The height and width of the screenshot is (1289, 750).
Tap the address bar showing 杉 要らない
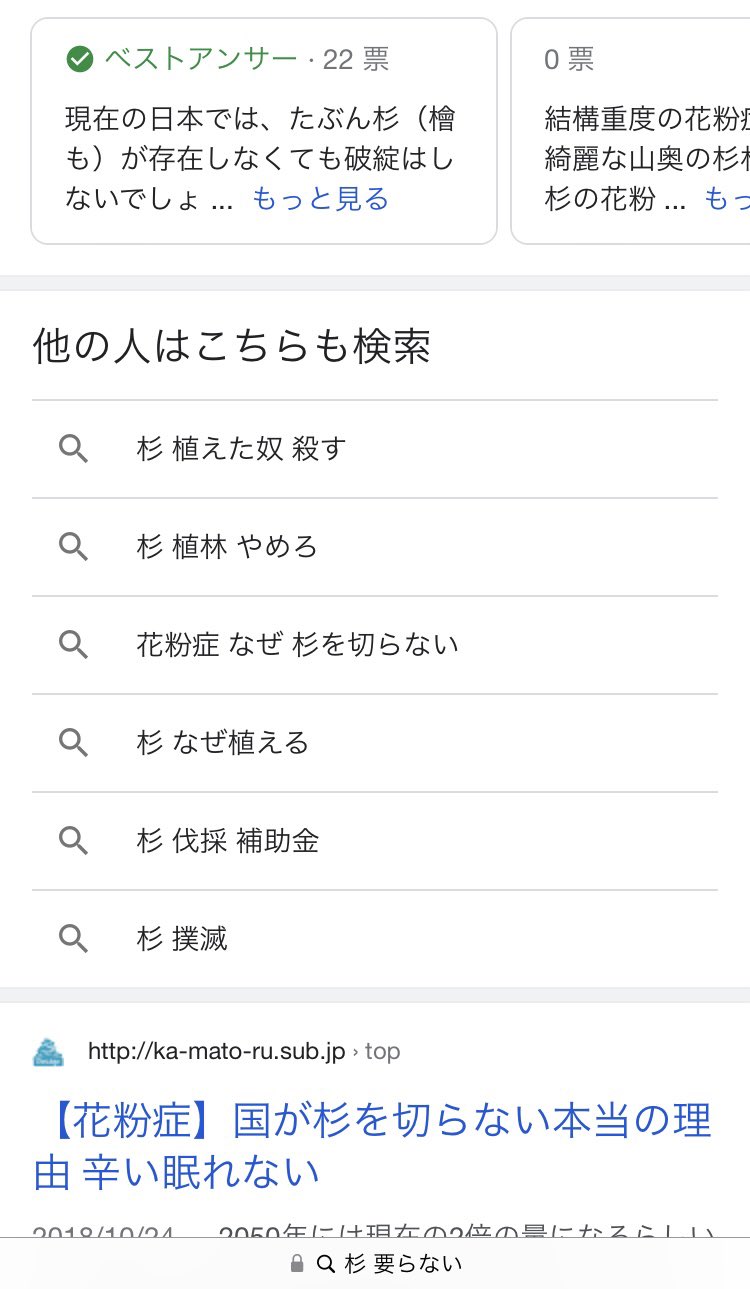[x=375, y=1264]
